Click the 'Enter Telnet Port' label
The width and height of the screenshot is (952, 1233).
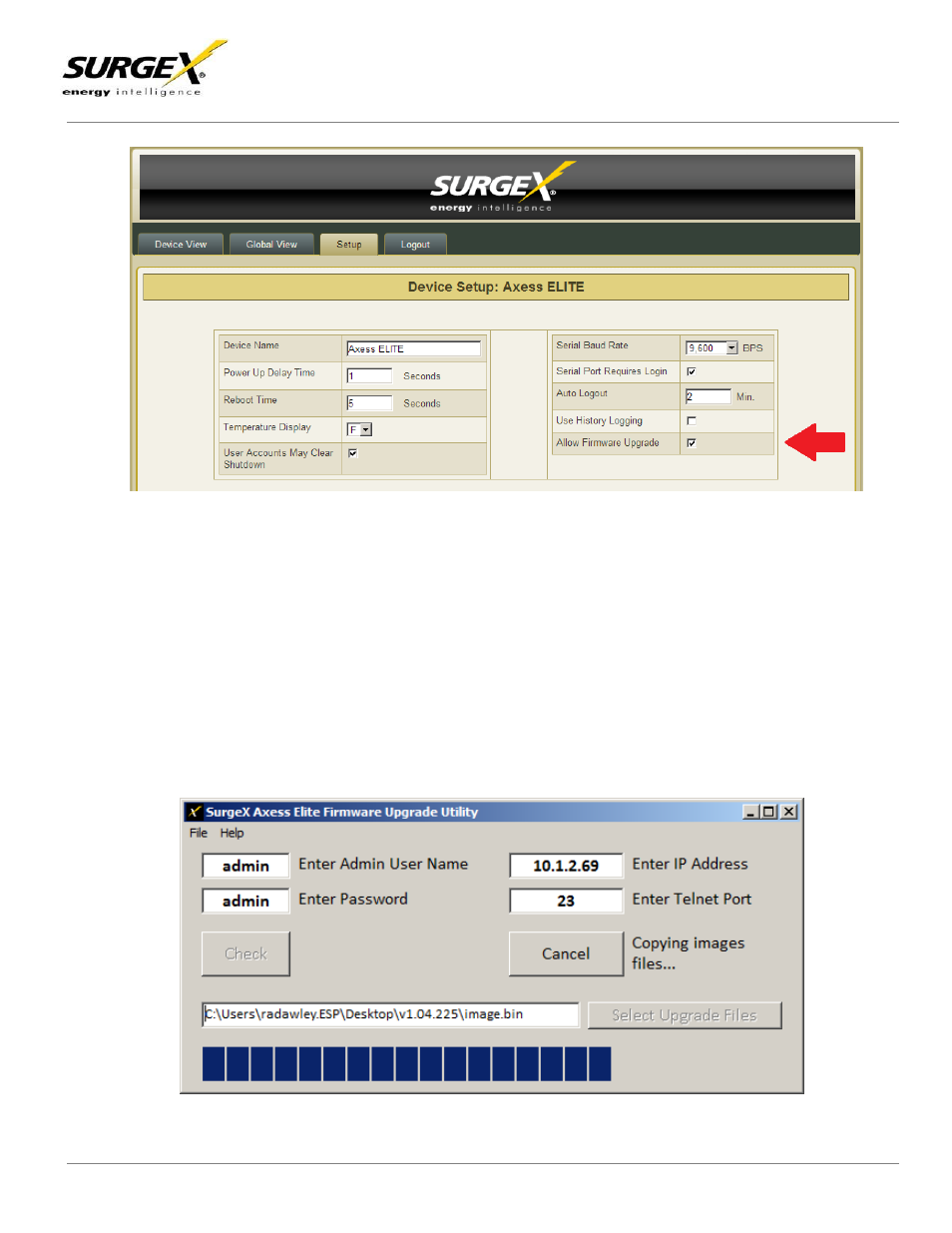692,900
